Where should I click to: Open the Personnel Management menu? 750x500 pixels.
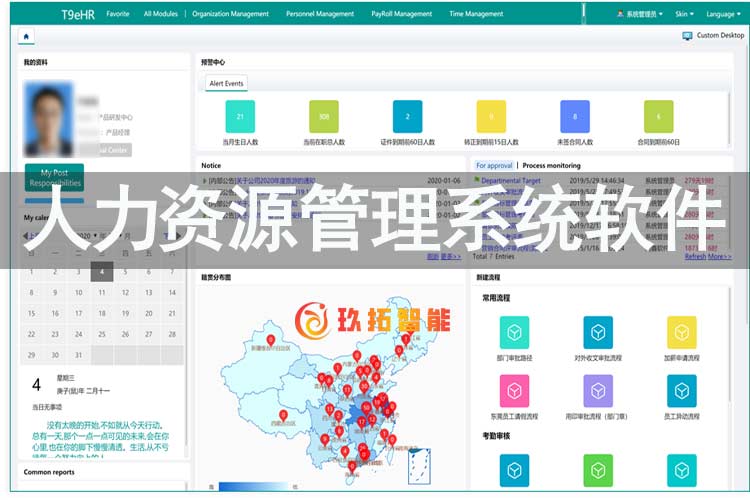pyautogui.click(x=320, y=14)
